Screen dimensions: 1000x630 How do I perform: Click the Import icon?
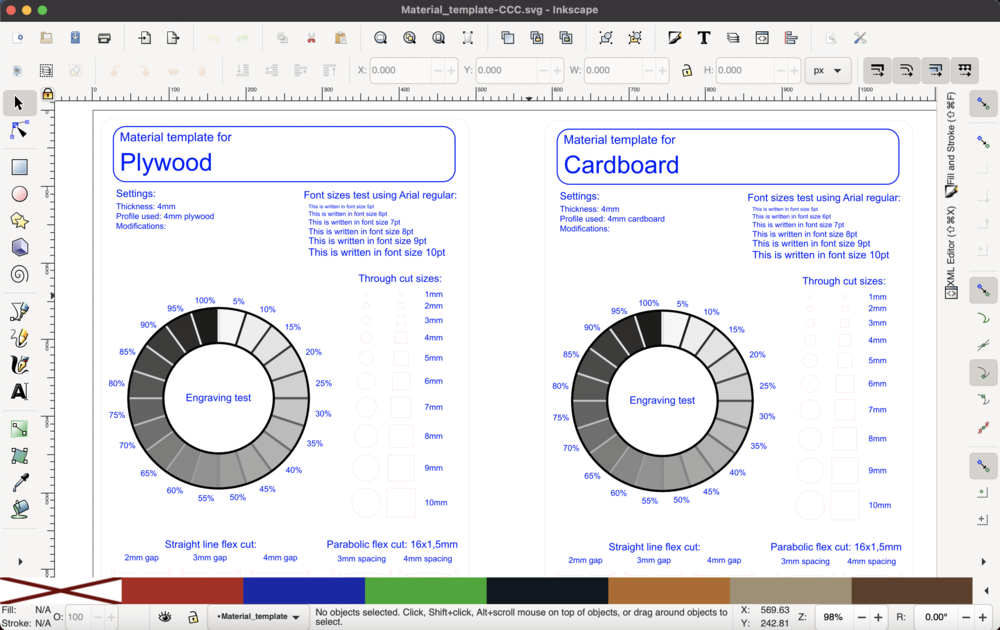pyautogui.click(x=145, y=38)
